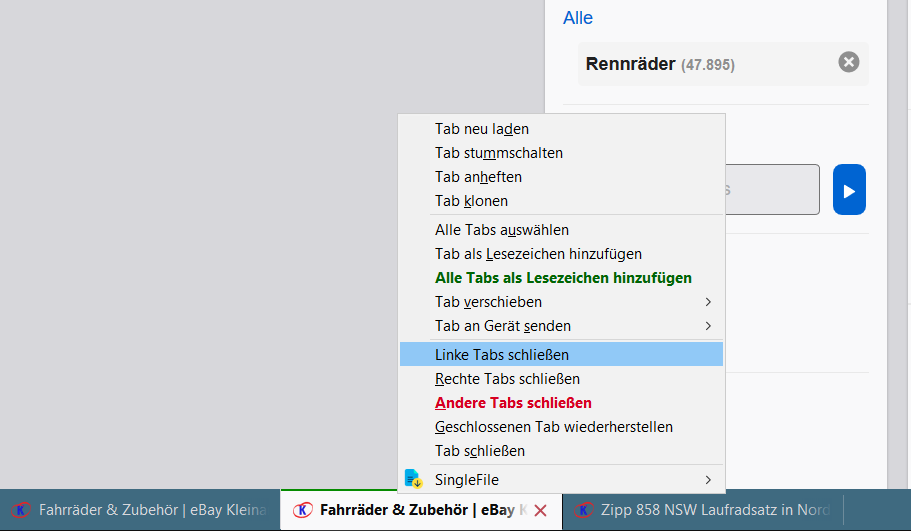Viewport: 911px width, 531px height.
Task: Click the gray input field beside the arrow
Action: 770,190
